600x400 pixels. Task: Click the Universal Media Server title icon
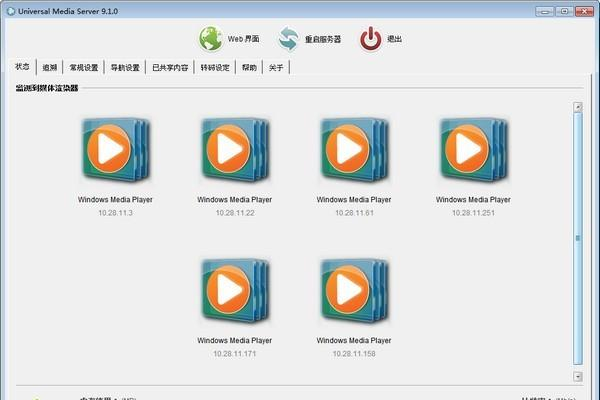11,11
